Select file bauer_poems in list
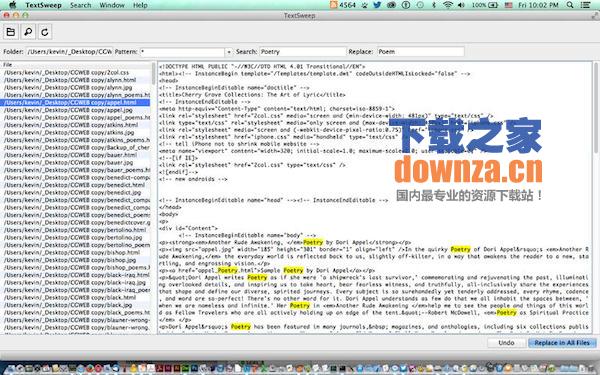The image size is (600, 375). tap(75, 170)
